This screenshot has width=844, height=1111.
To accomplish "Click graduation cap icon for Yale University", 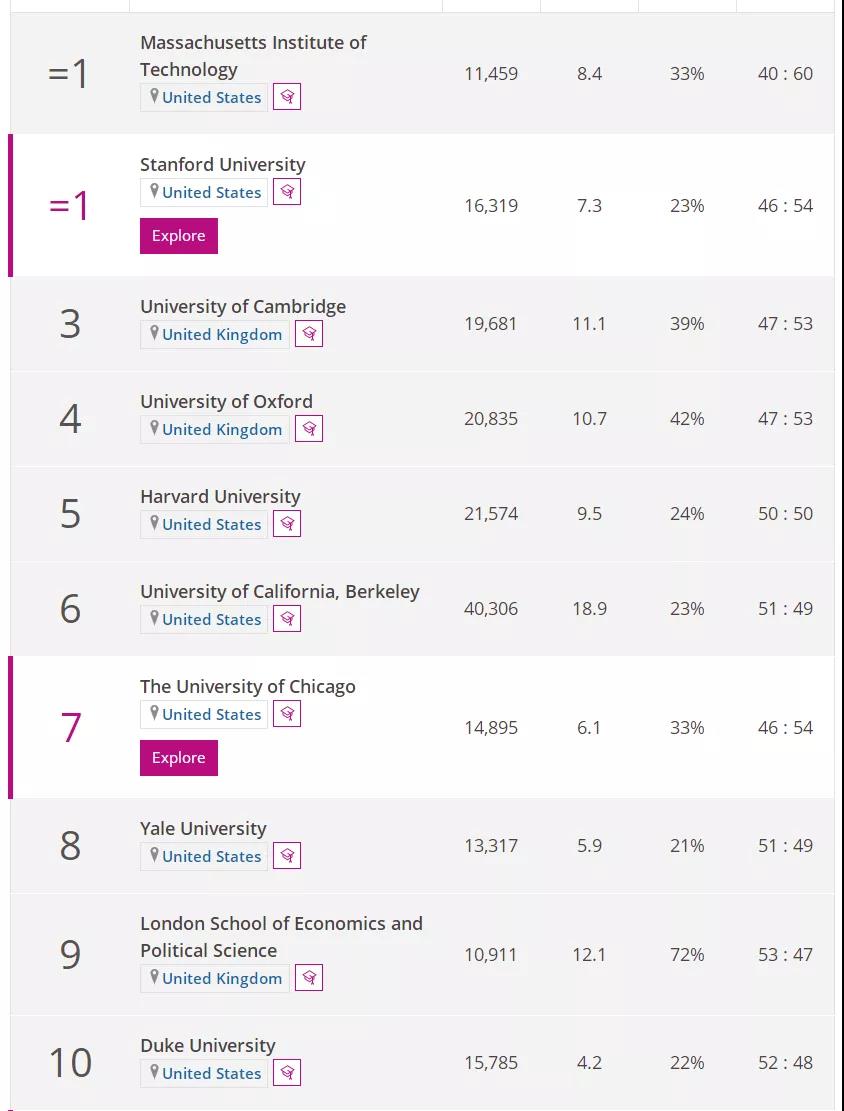I will [287, 855].
